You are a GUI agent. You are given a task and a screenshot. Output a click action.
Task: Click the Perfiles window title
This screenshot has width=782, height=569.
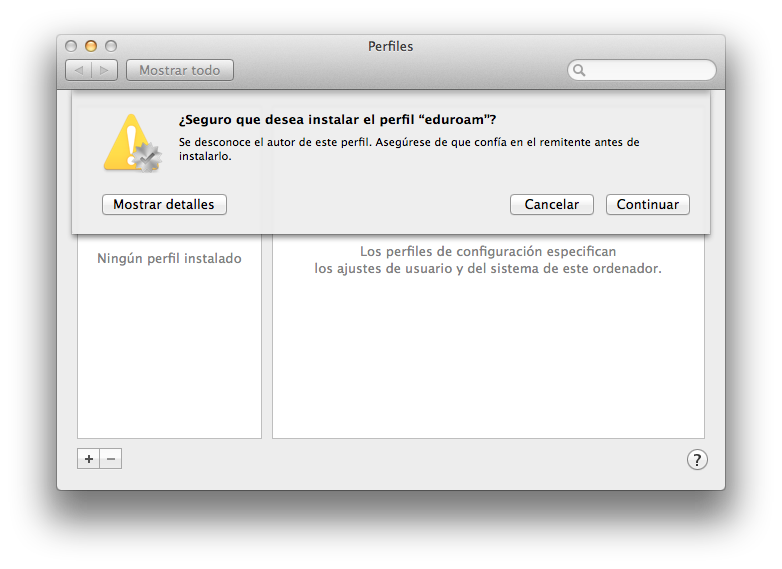[x=391, y=46]
